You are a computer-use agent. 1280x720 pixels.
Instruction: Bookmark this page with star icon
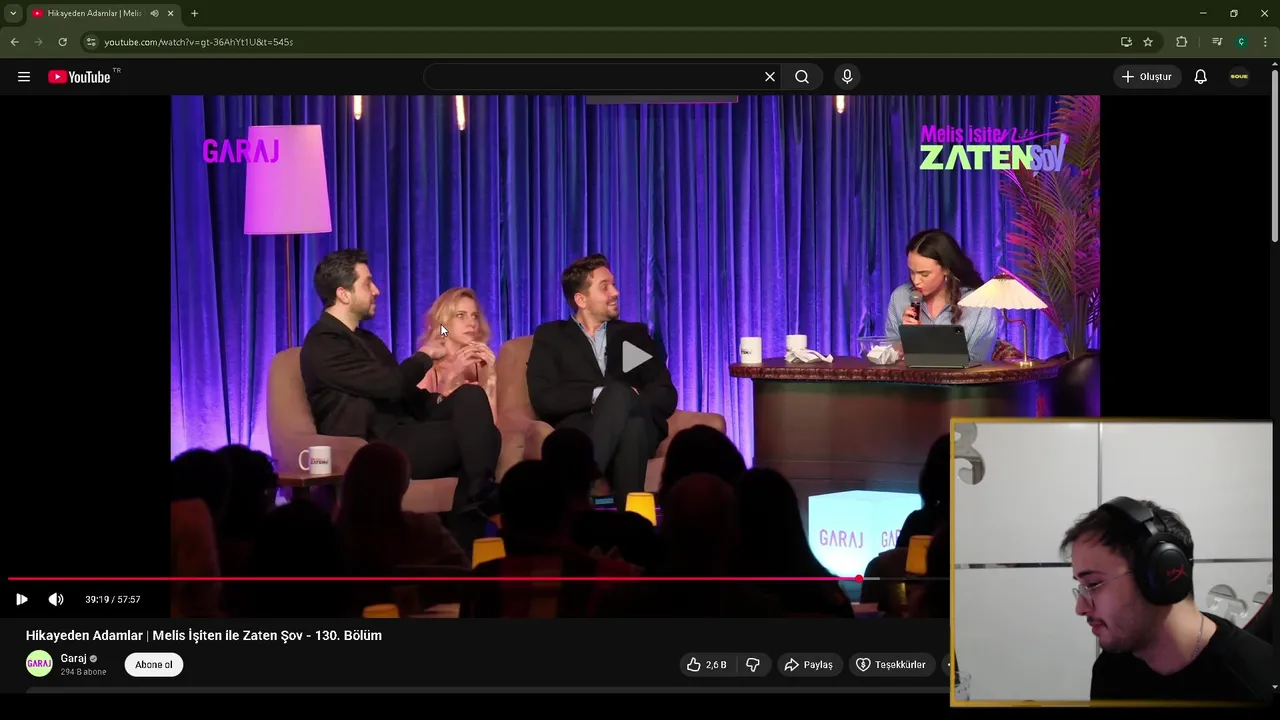click(x=1148, y=42)
